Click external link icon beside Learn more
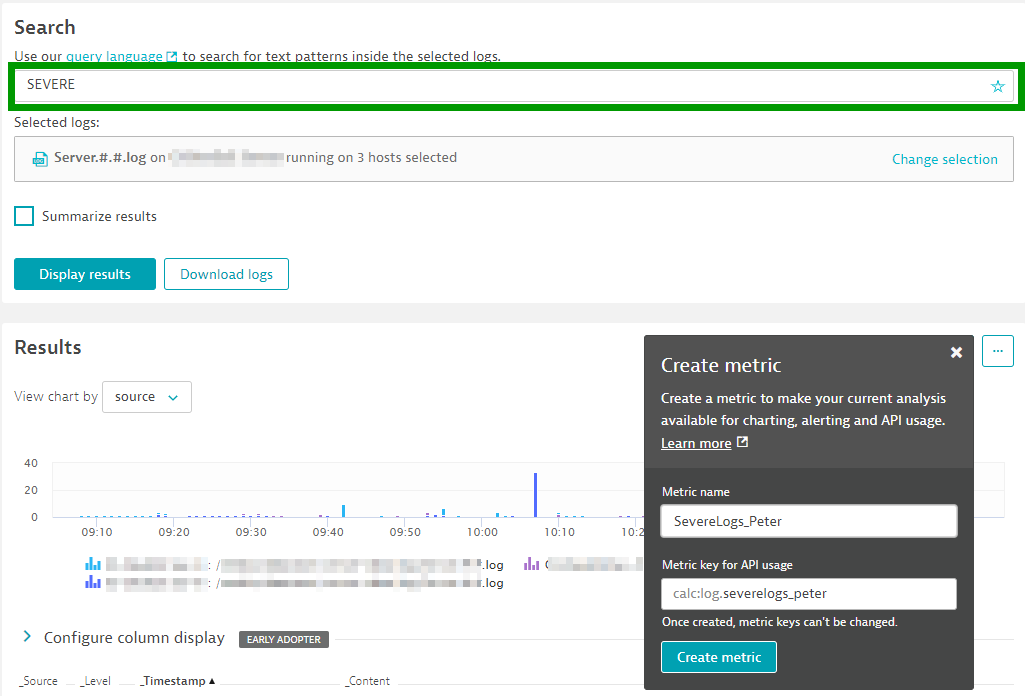 click(742, 442)
